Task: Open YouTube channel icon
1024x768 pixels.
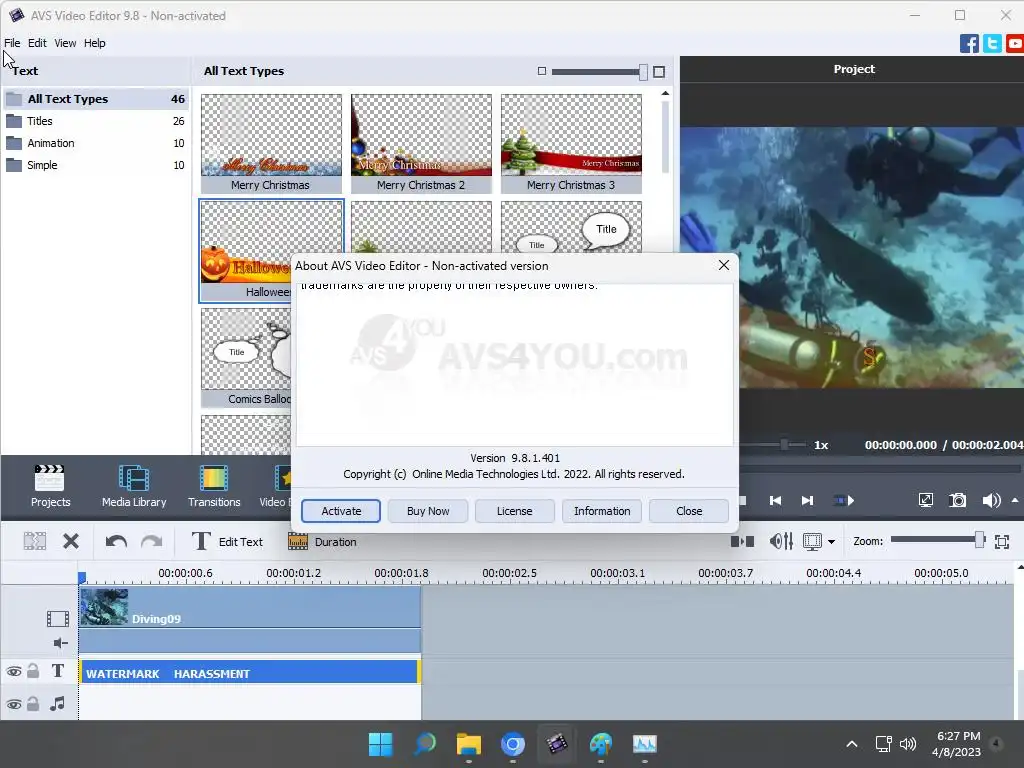Action: click(x=1015, y=43)
